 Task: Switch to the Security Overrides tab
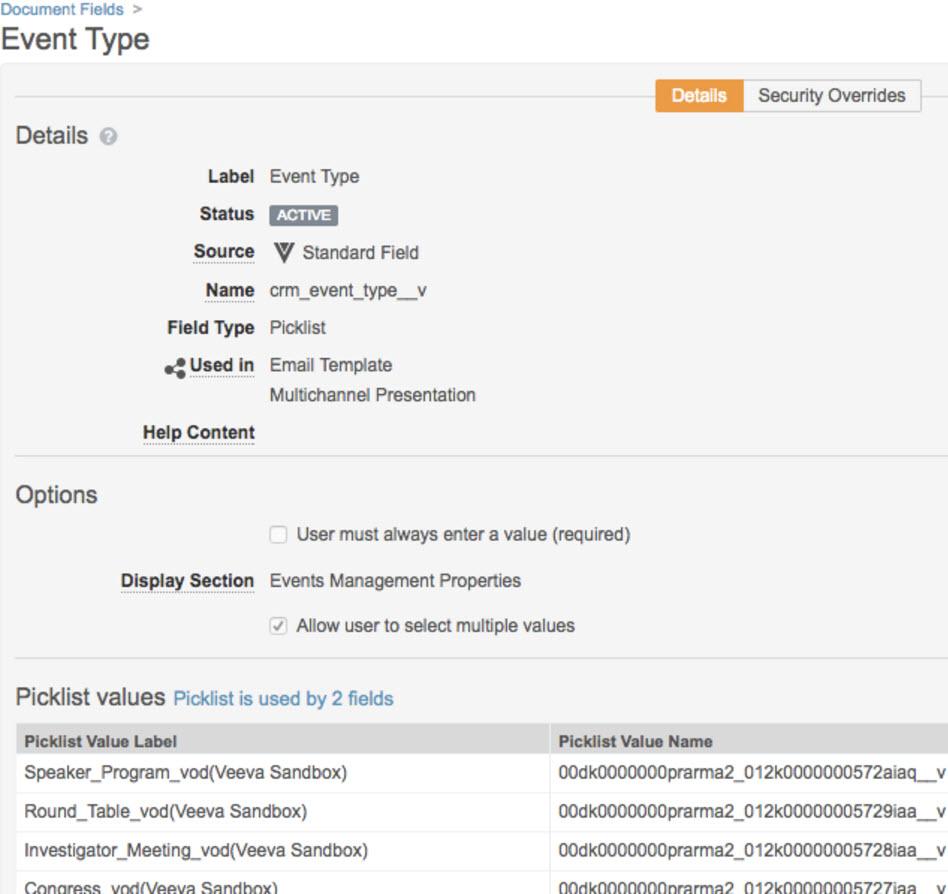point(831,96)
